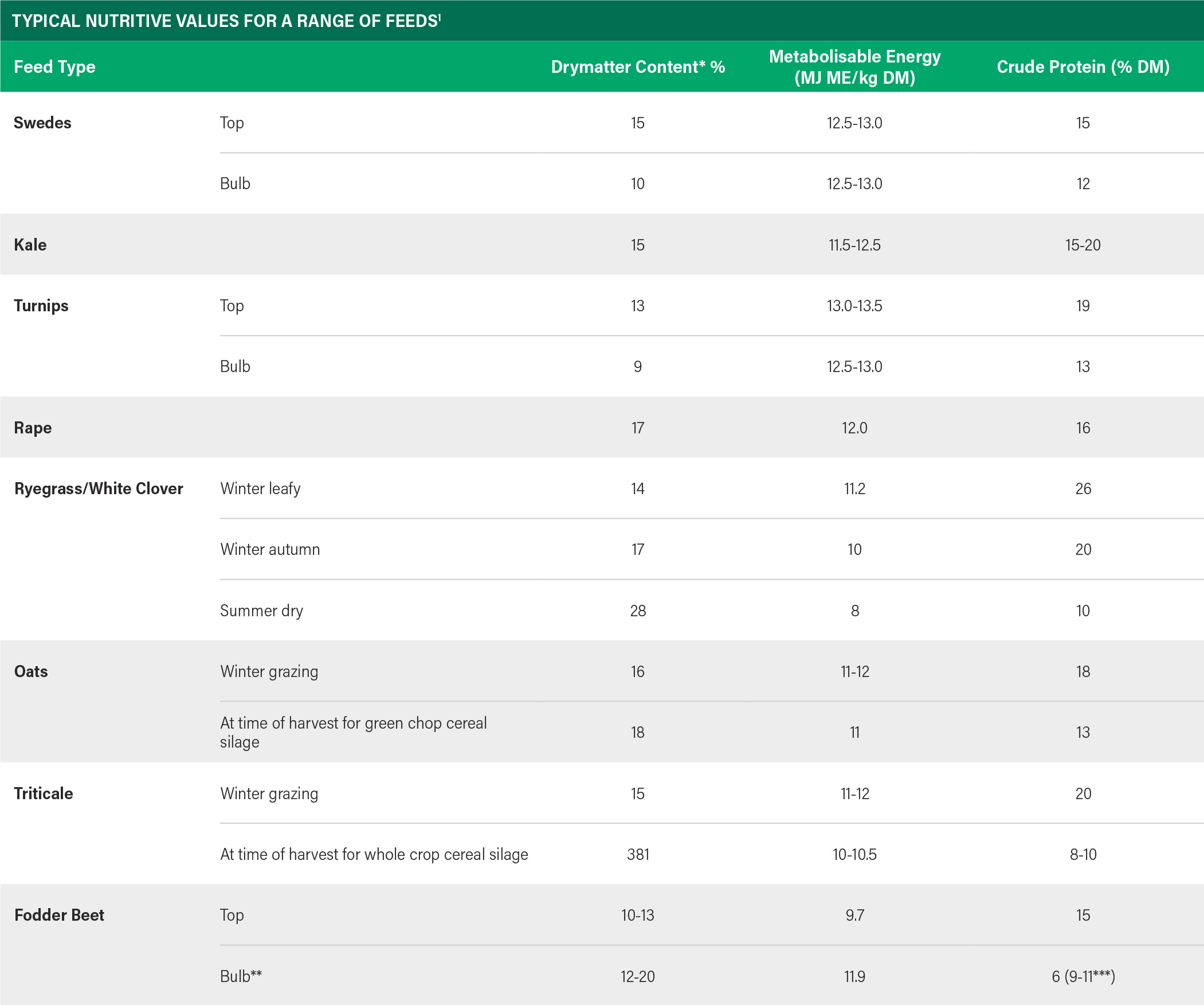Viewport: 1204px width, 1005px height.
Task: Click the 'Feed Type' column header
Action: [54, 67]
